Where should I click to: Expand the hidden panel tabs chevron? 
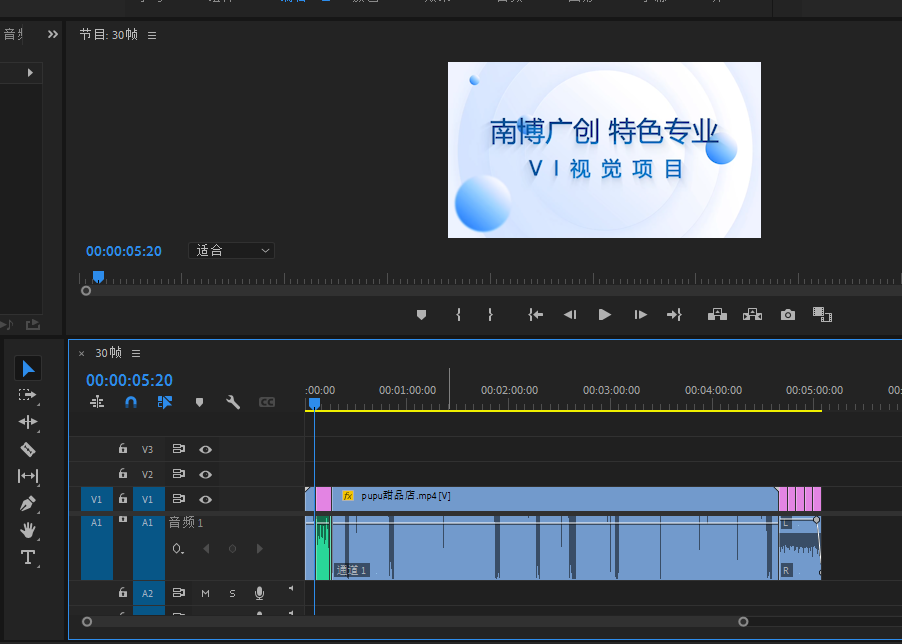53,34
